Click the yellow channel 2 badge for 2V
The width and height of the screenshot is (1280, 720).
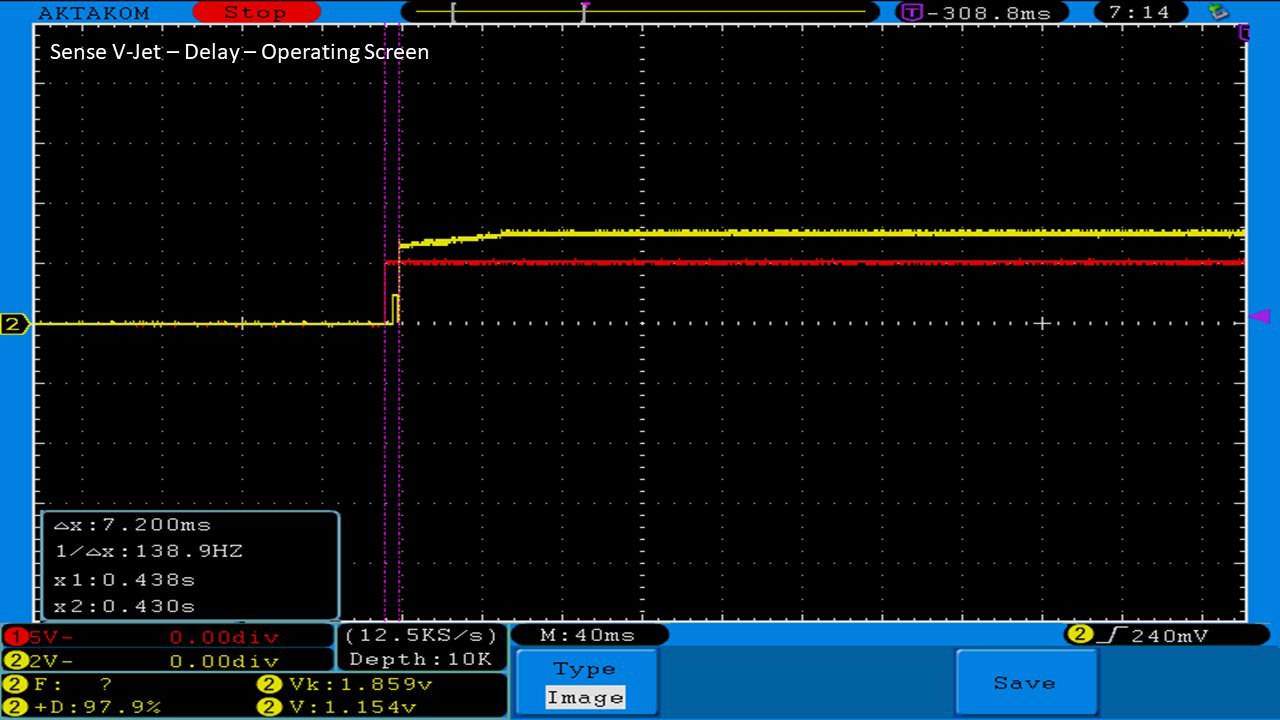pyautogui.click(x=15, y=661)
